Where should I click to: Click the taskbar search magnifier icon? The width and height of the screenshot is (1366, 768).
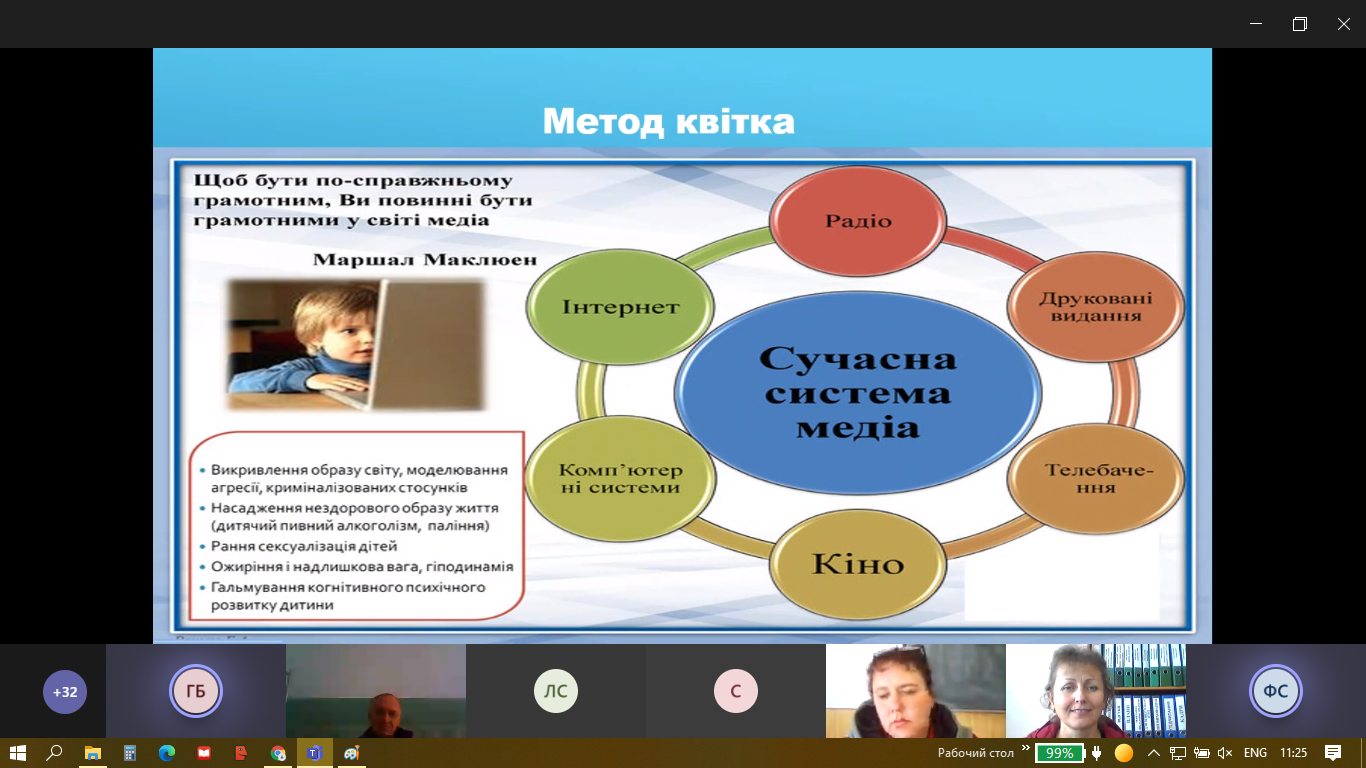(54, 753)
